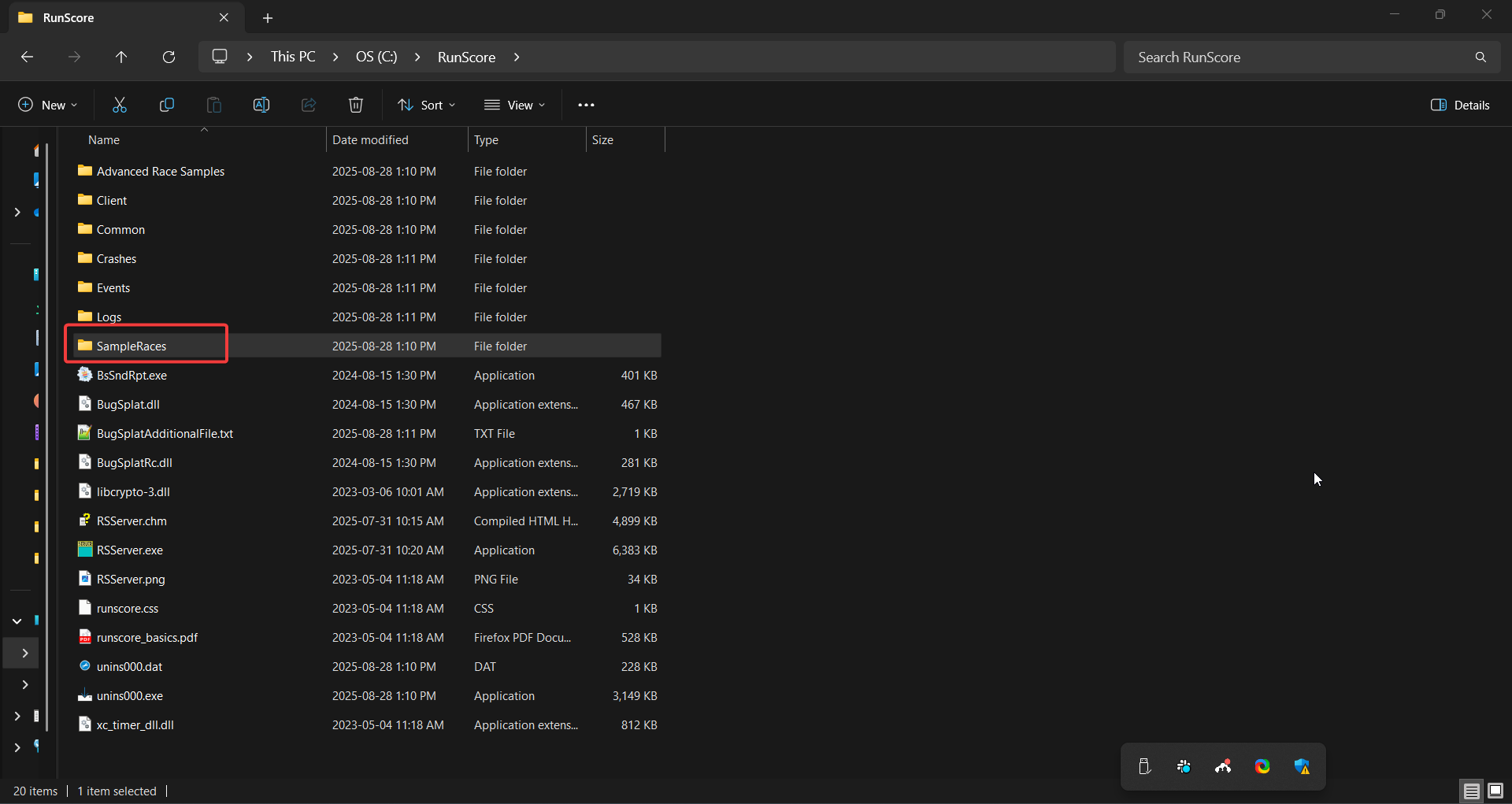
Task: Select the BugSplatAdditionalFile.txt icon
Action: [x=85, y=433]
